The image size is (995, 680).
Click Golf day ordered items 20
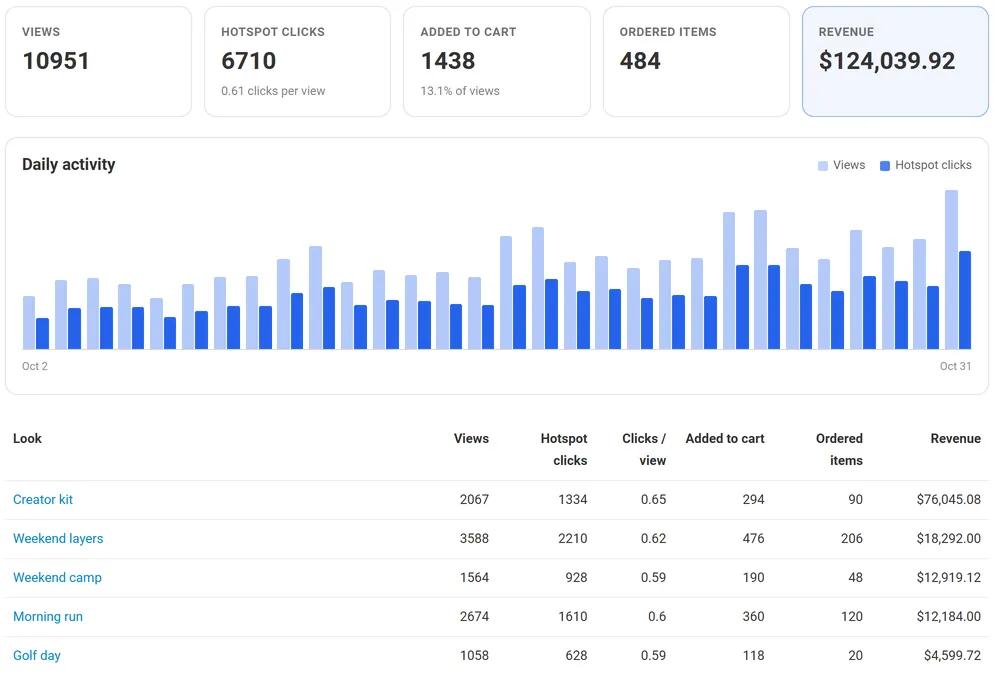(855, 655)
